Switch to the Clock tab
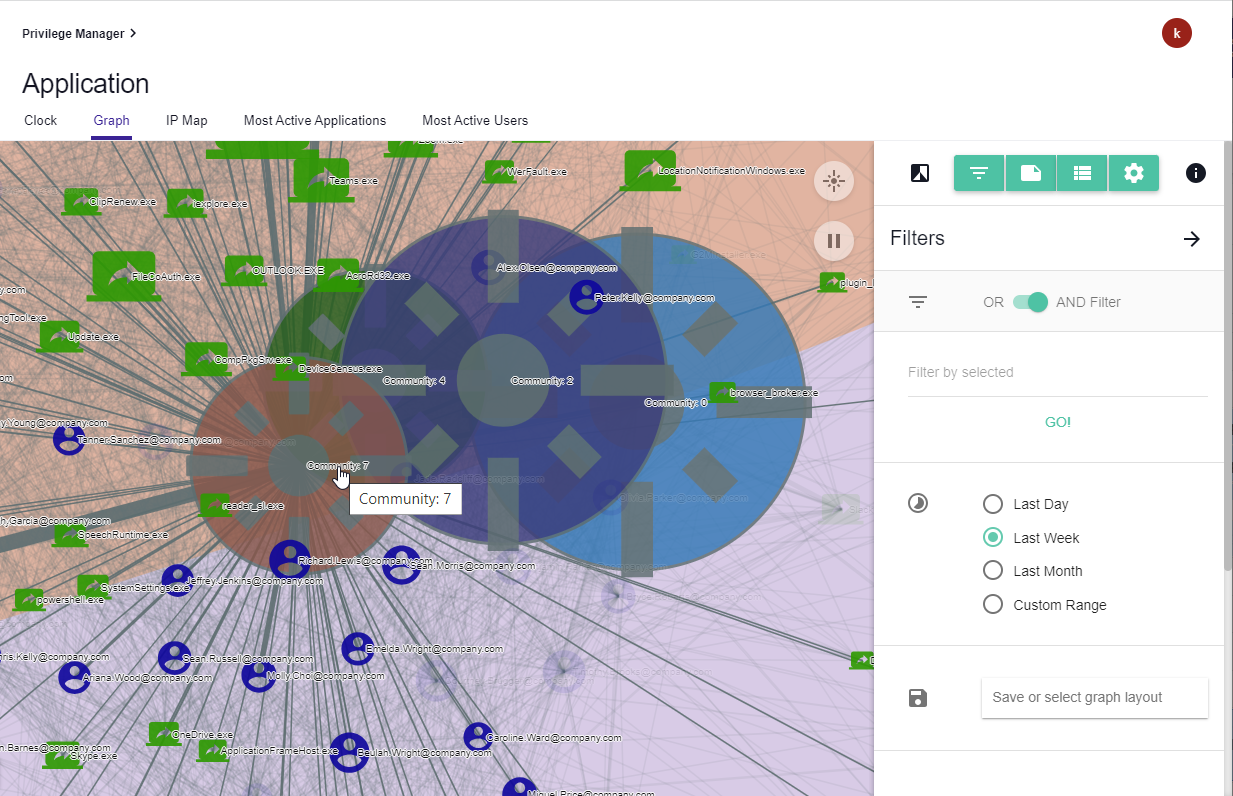Viewport: 1233px width, 796px height. point(40,120)
